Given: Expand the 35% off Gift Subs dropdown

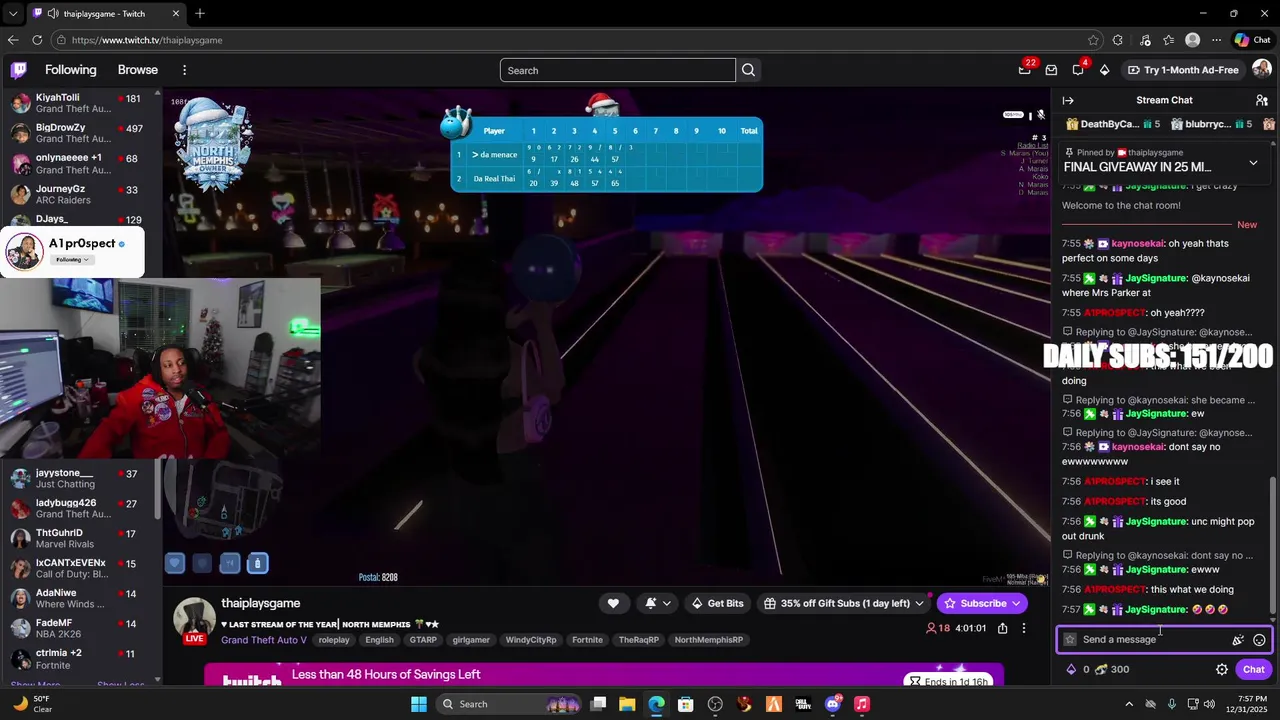Looking at the screenshot, I should pos(919,603).
